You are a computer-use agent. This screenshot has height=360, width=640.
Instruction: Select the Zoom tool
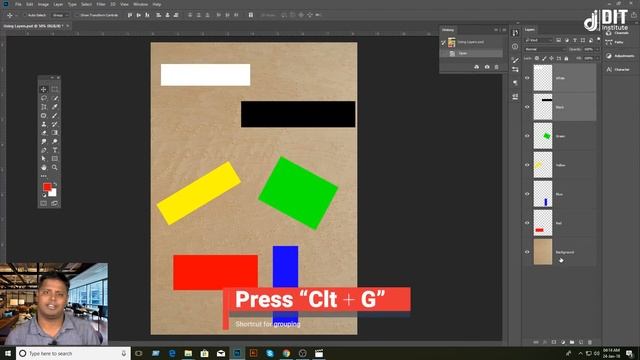(x=55, y=167)
